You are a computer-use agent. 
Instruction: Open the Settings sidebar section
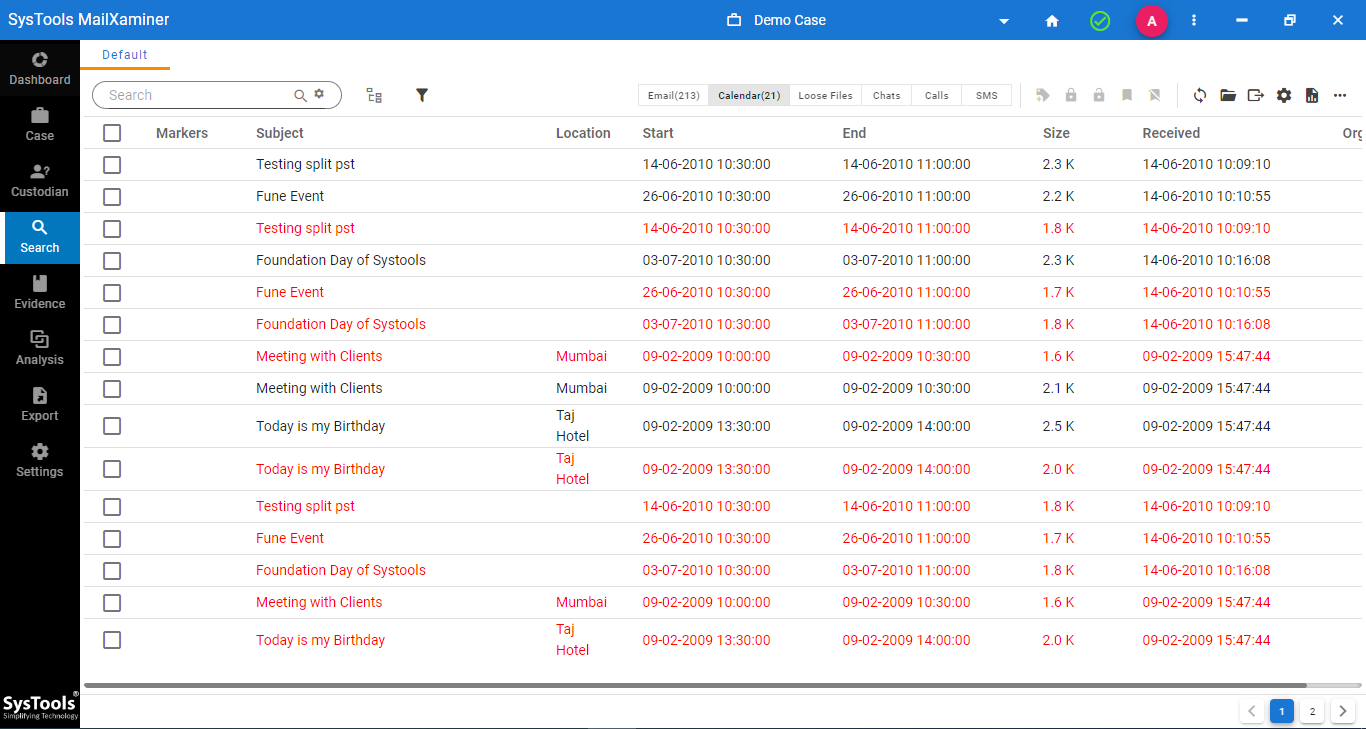[40, 461]
